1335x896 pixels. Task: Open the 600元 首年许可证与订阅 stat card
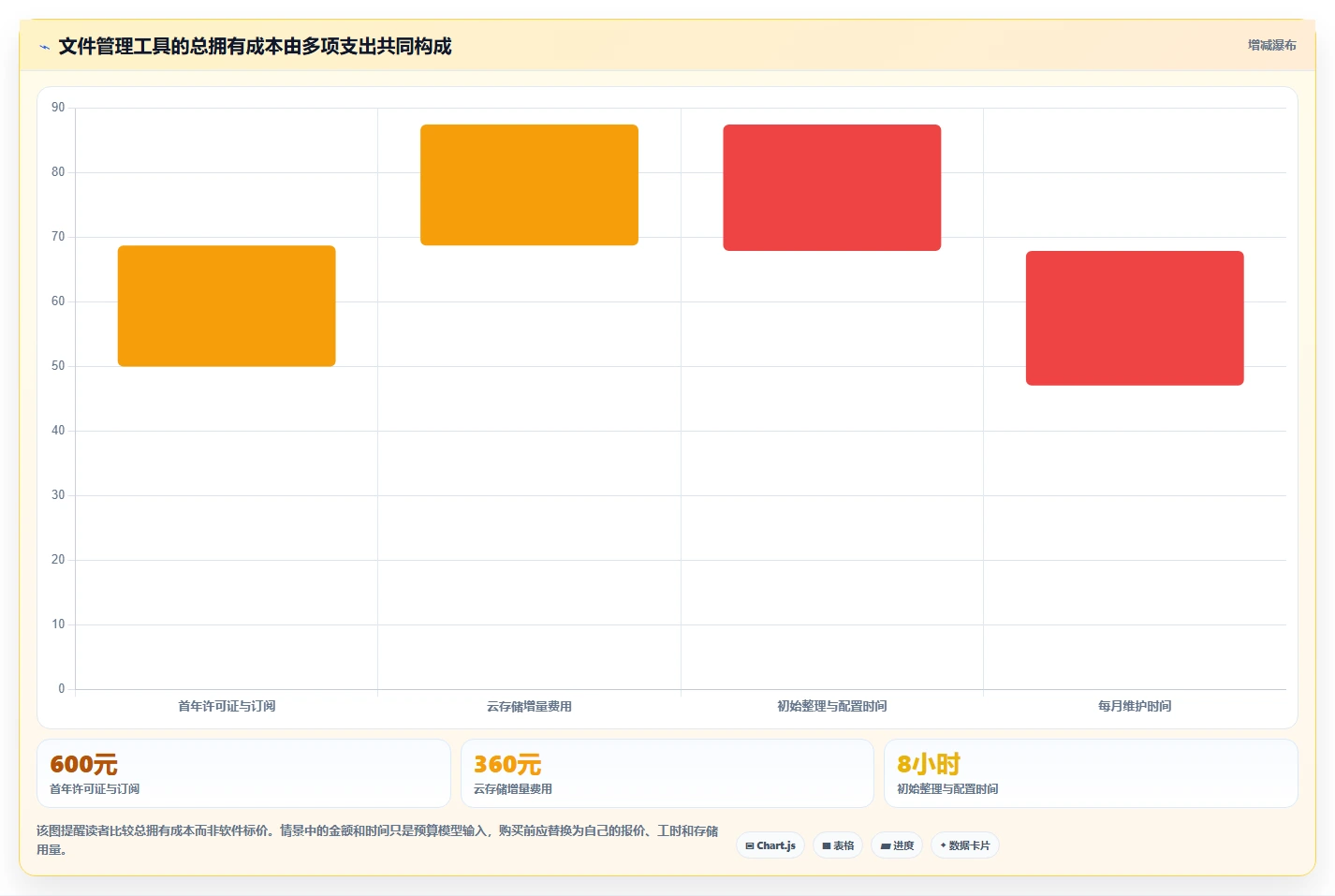tap(243, 773)
